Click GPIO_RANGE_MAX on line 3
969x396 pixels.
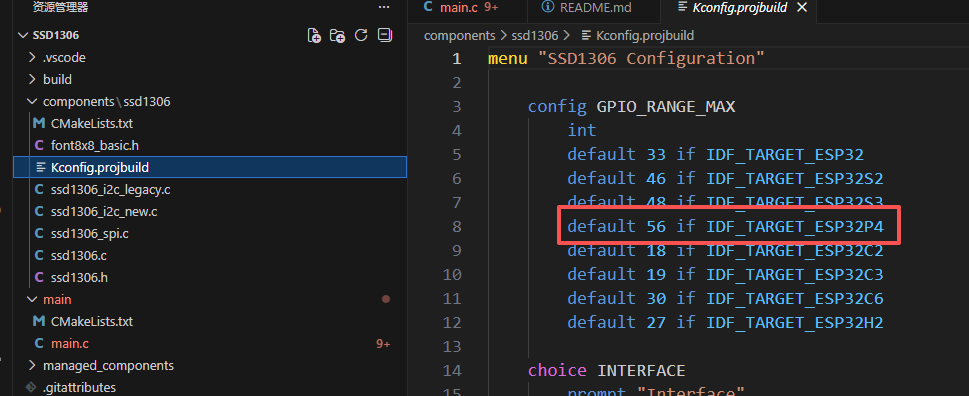click(666, 107)
